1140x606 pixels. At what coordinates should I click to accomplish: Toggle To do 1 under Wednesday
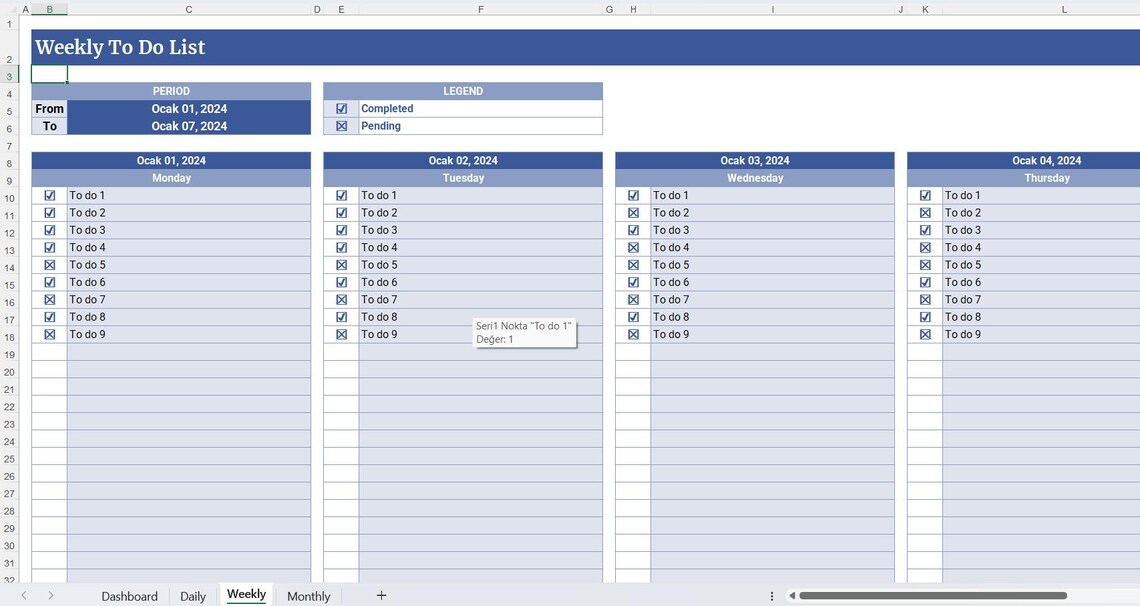[633, 195]
